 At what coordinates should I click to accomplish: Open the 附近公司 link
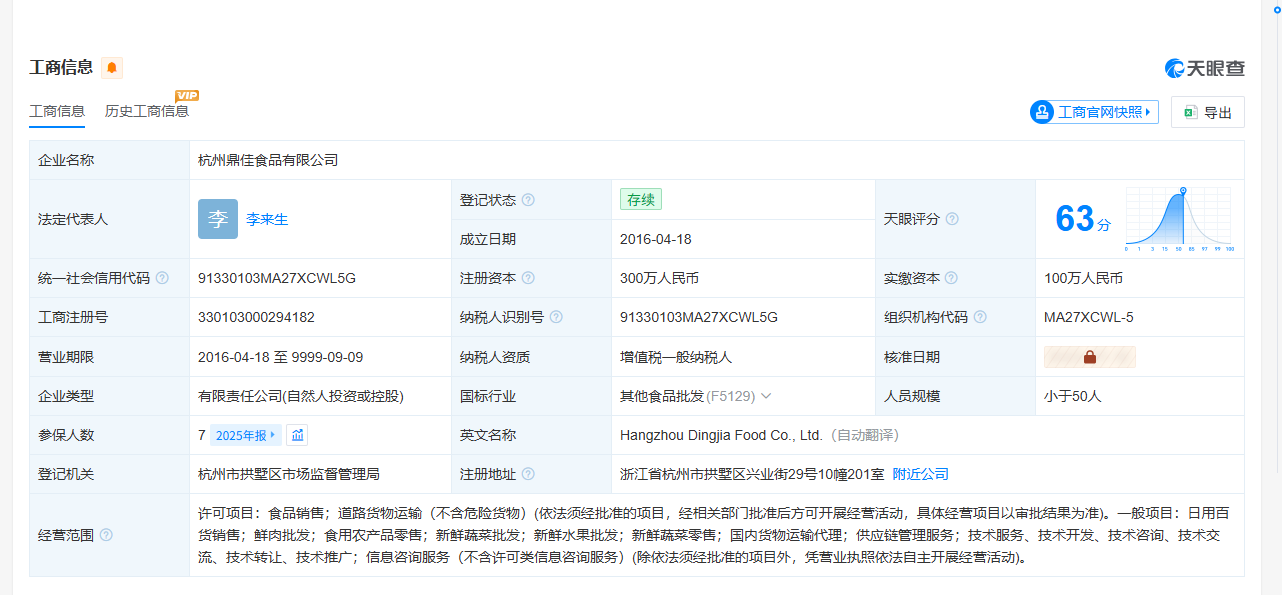(920, 474)
